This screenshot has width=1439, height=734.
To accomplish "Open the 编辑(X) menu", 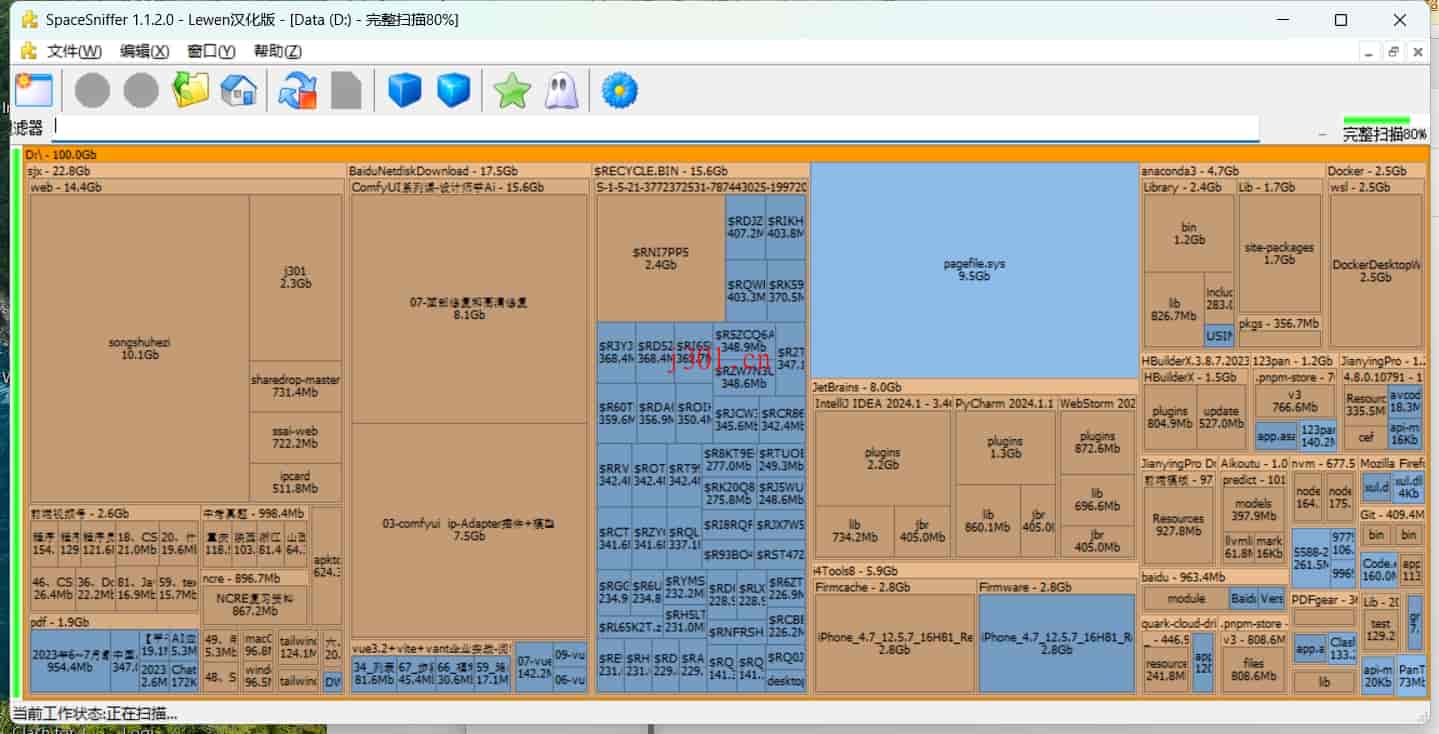I will point(145,51).
